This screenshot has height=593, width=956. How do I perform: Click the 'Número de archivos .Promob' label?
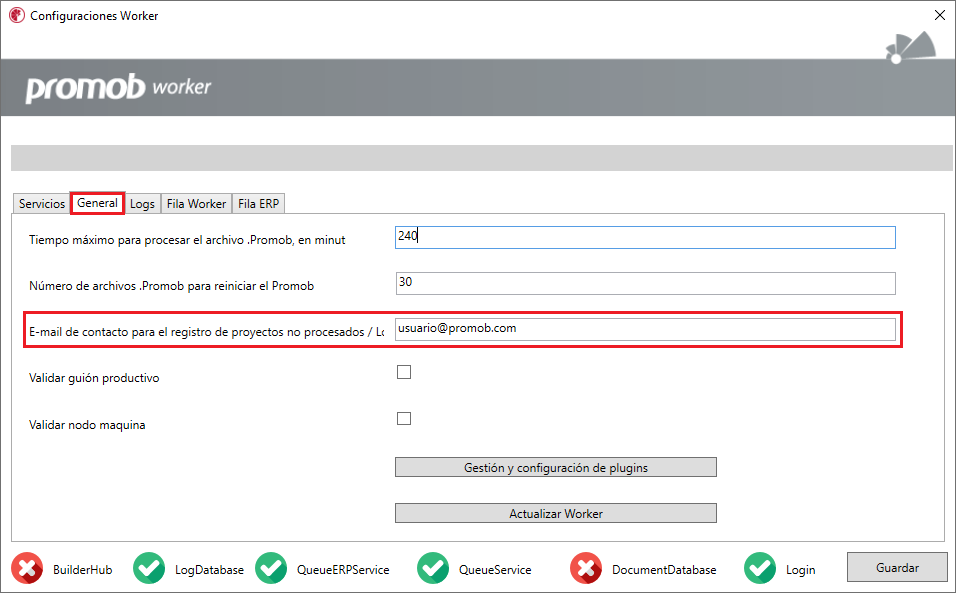pos(171,286)
